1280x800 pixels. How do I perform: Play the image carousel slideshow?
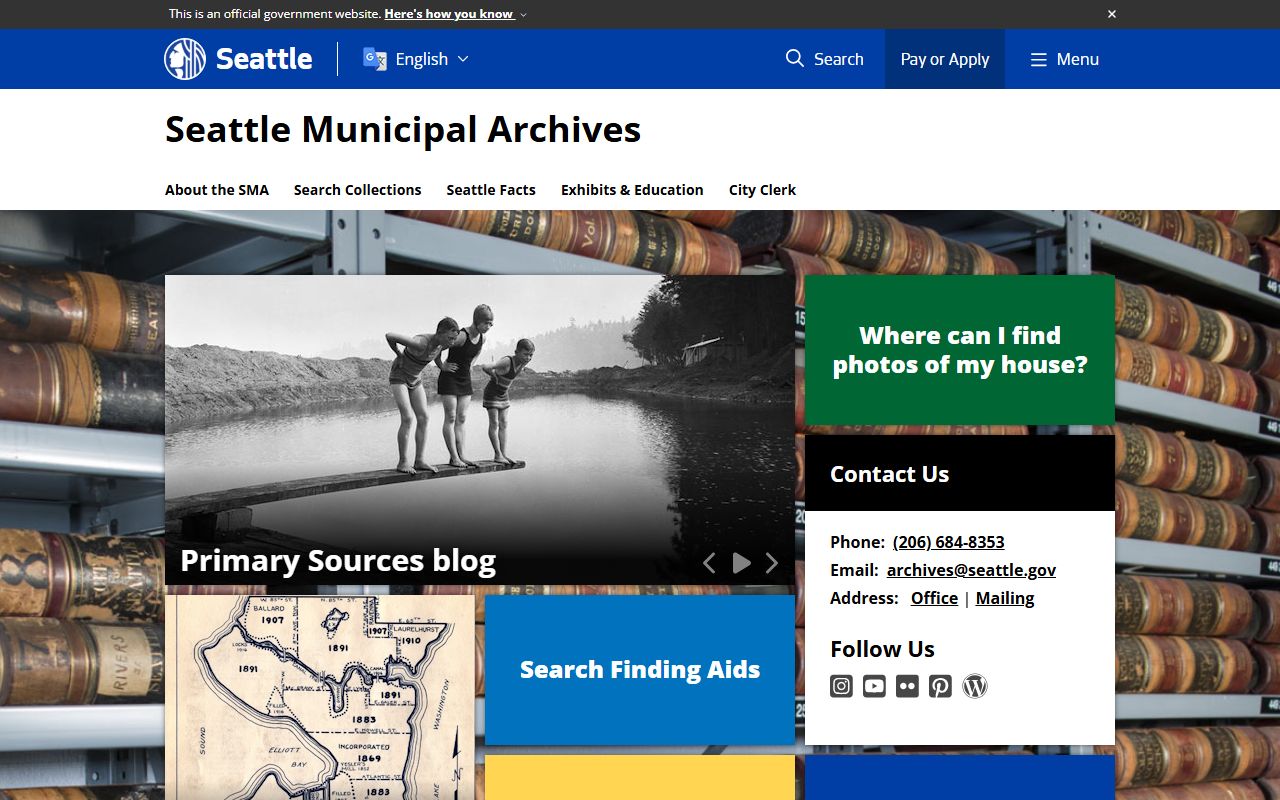click(x=741, y=563)
